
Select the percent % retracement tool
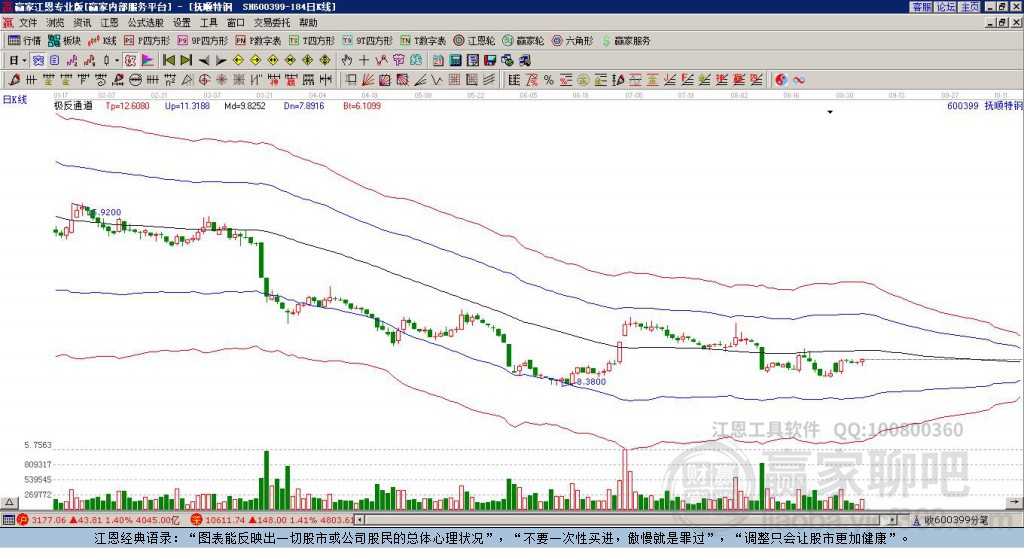point(549,80)
